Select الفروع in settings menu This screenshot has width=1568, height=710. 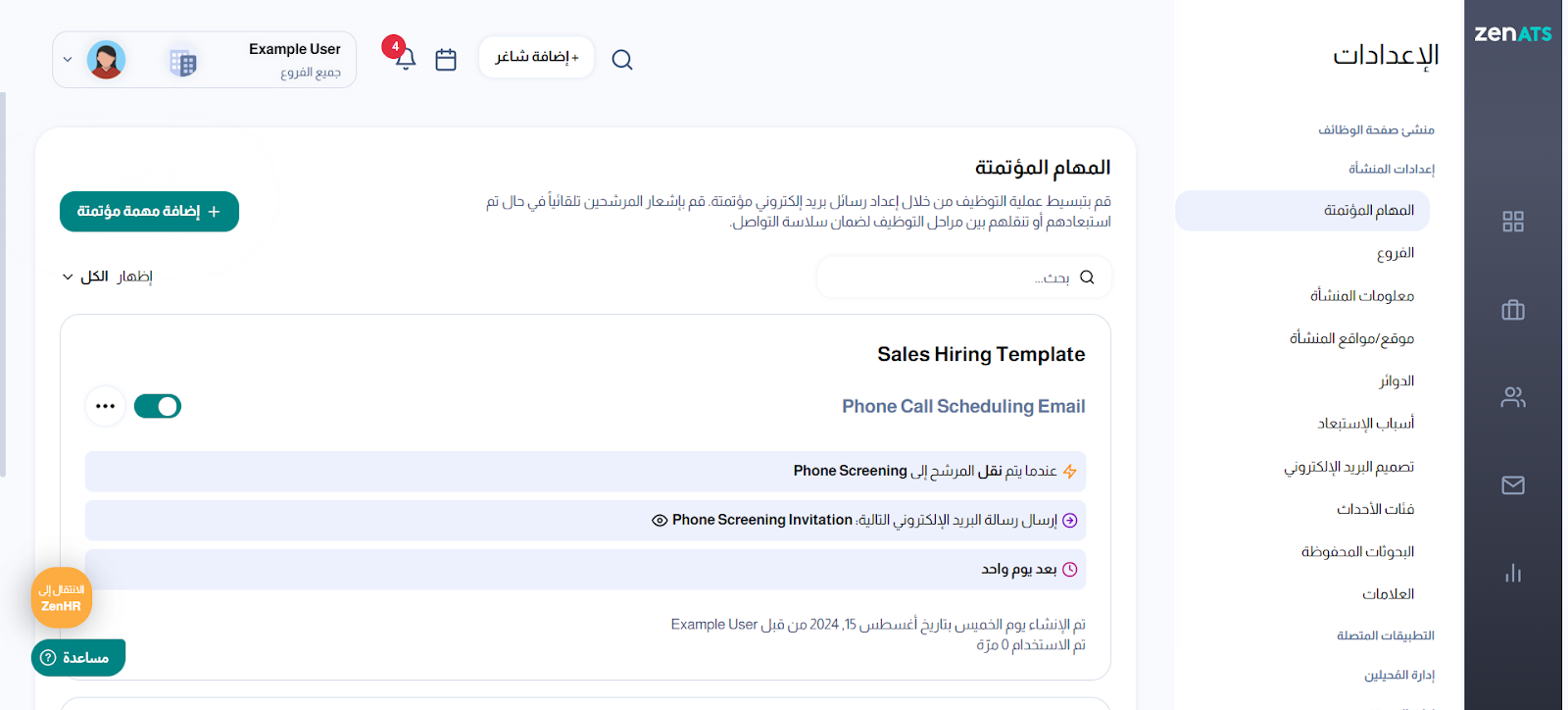coord(1396,253)
